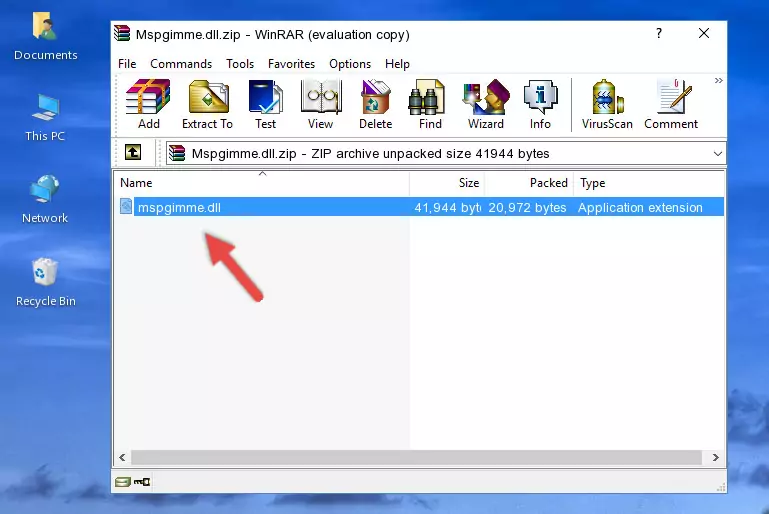Sort by Packed column header

click(x=529, y=183)
